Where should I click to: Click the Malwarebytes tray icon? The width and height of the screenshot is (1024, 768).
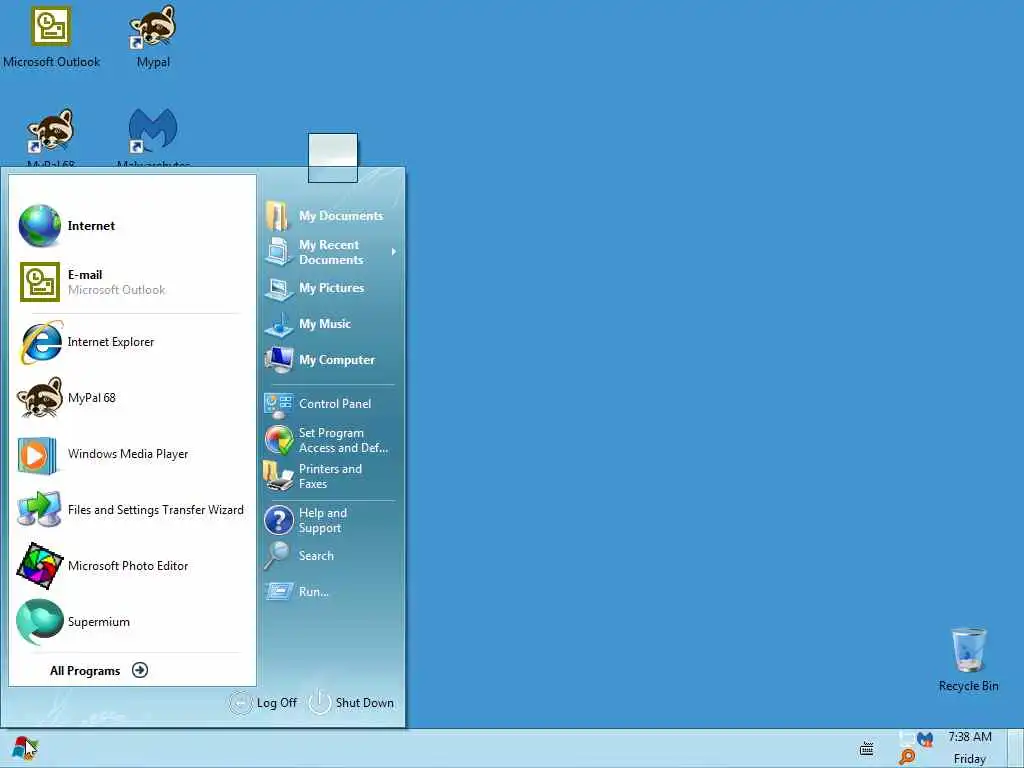point(925,739)
